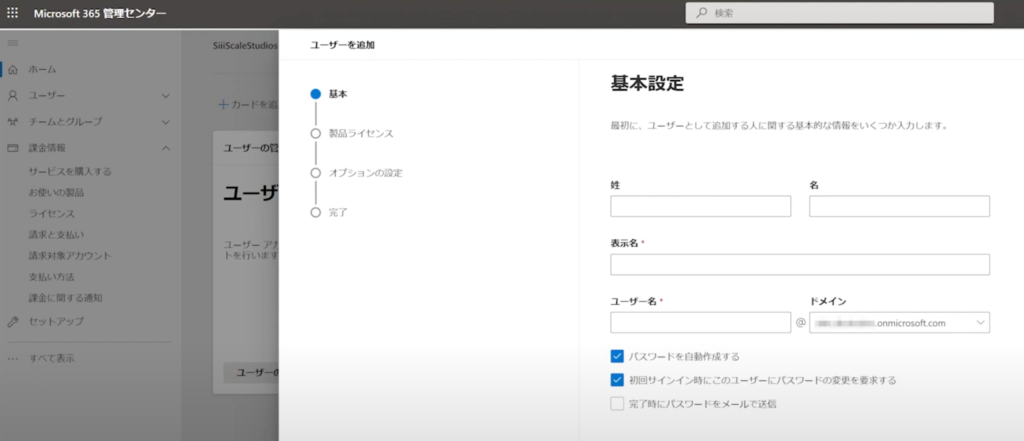Expand the ユーザー section chevron
Viewport: 1024px width, 441px height.
(x=166, y=96)
